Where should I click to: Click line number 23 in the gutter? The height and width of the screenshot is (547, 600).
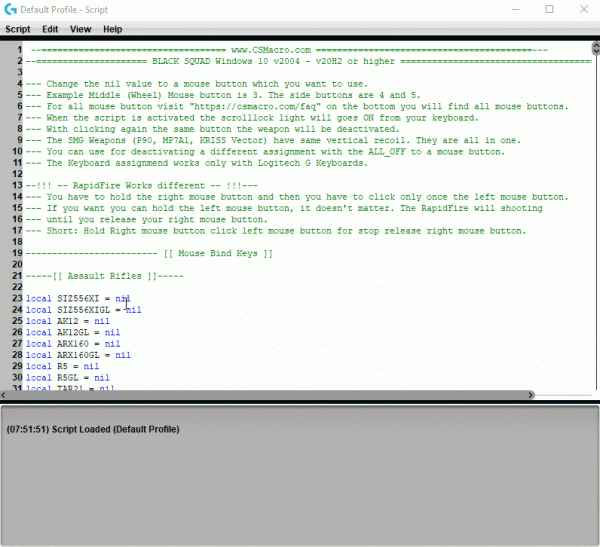click(17, 299)
